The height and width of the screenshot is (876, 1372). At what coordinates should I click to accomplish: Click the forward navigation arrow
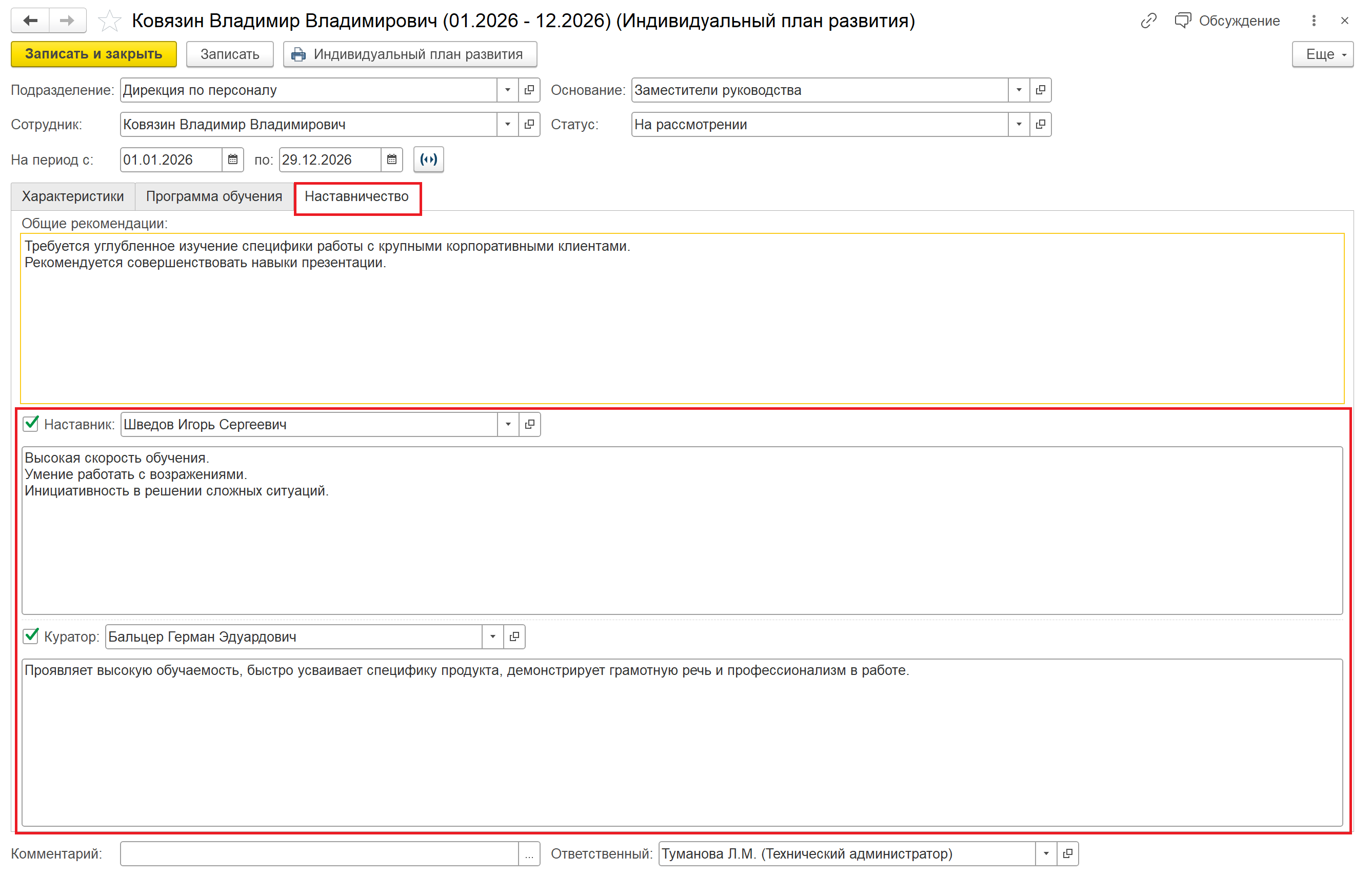click(x=67, y=21)
